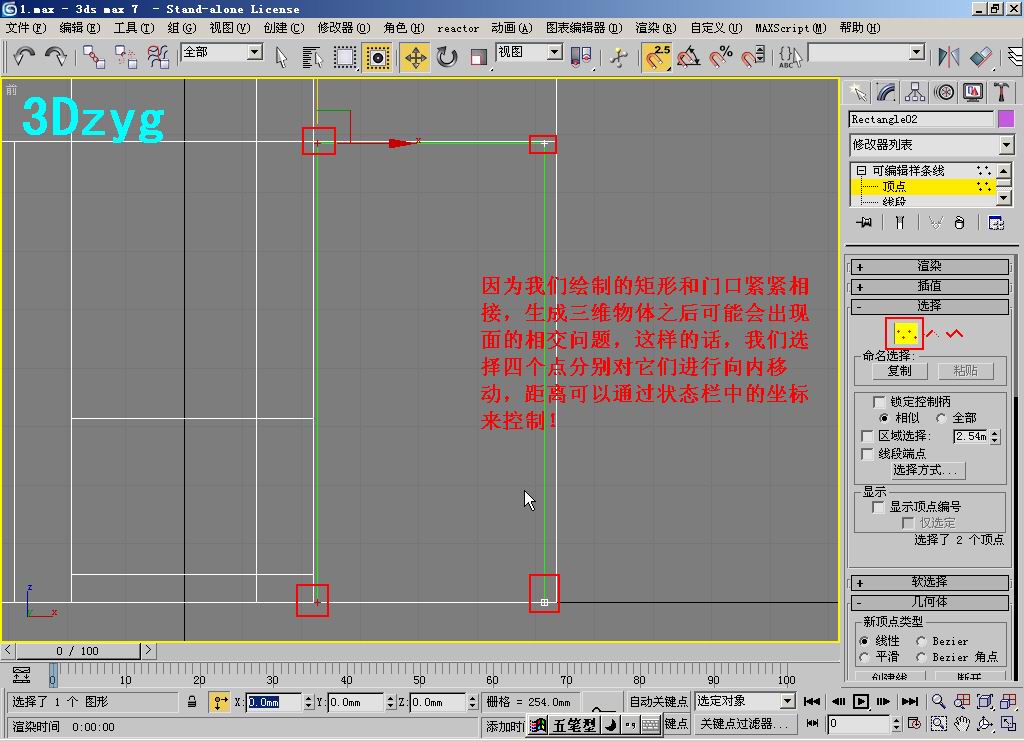Click the 选择方式... button
Viewport: 1024px width, 742px height.
tap(926, 470)
